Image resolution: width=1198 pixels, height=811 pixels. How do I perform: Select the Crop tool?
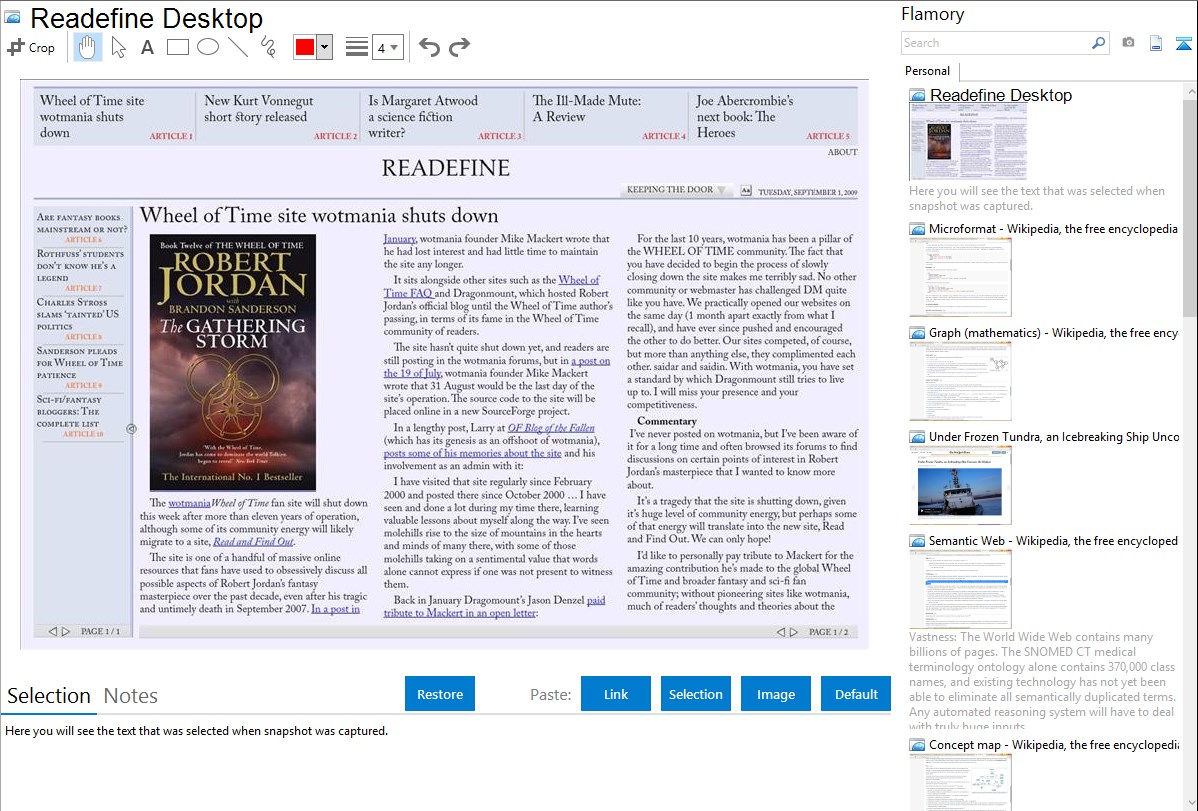(x=31, y=47)
